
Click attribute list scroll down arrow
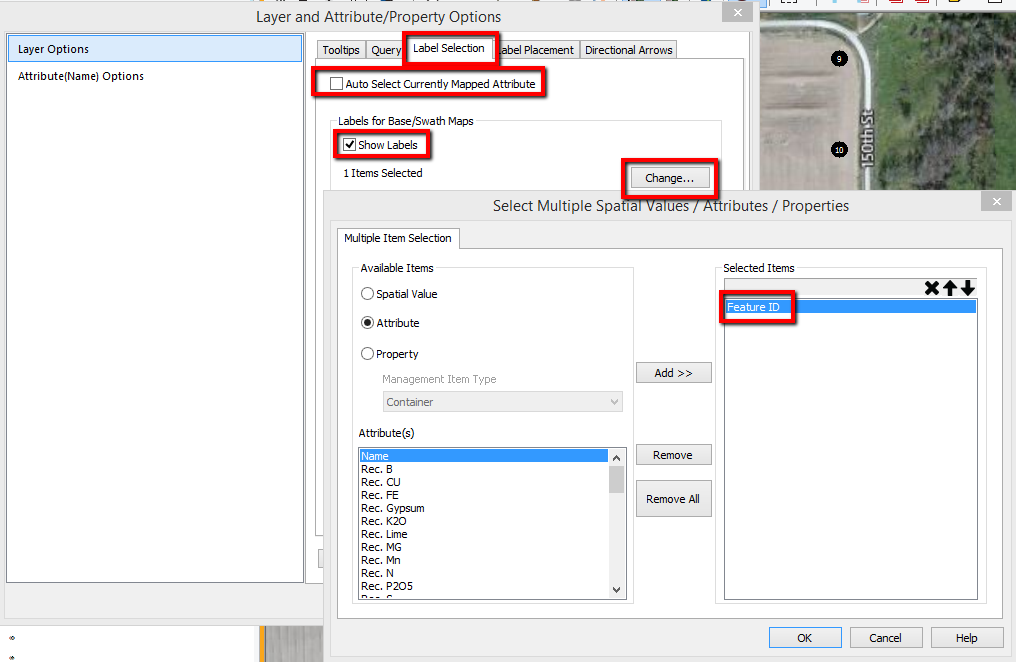(616, 589)
